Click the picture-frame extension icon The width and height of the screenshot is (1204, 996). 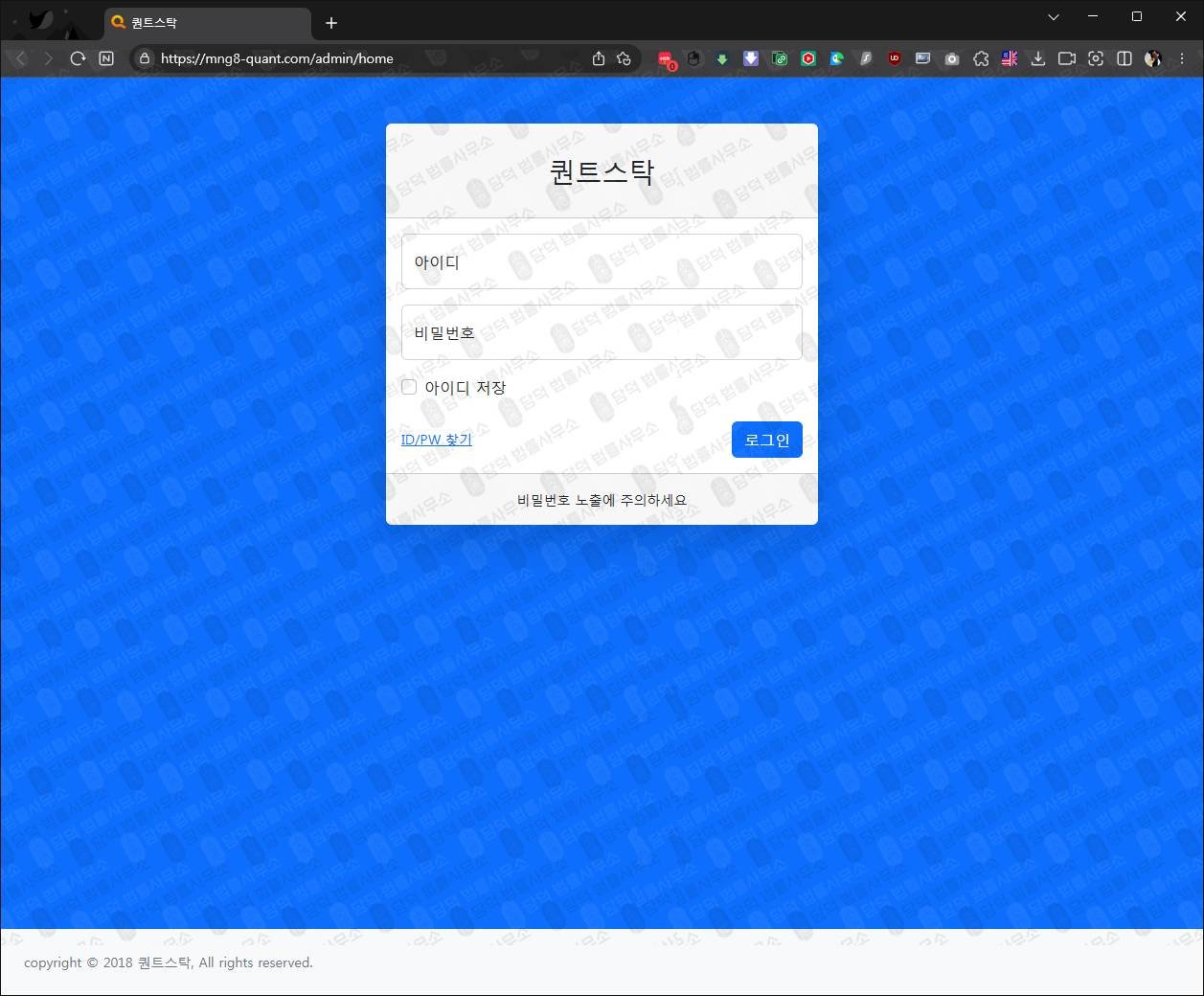[922, 58]
